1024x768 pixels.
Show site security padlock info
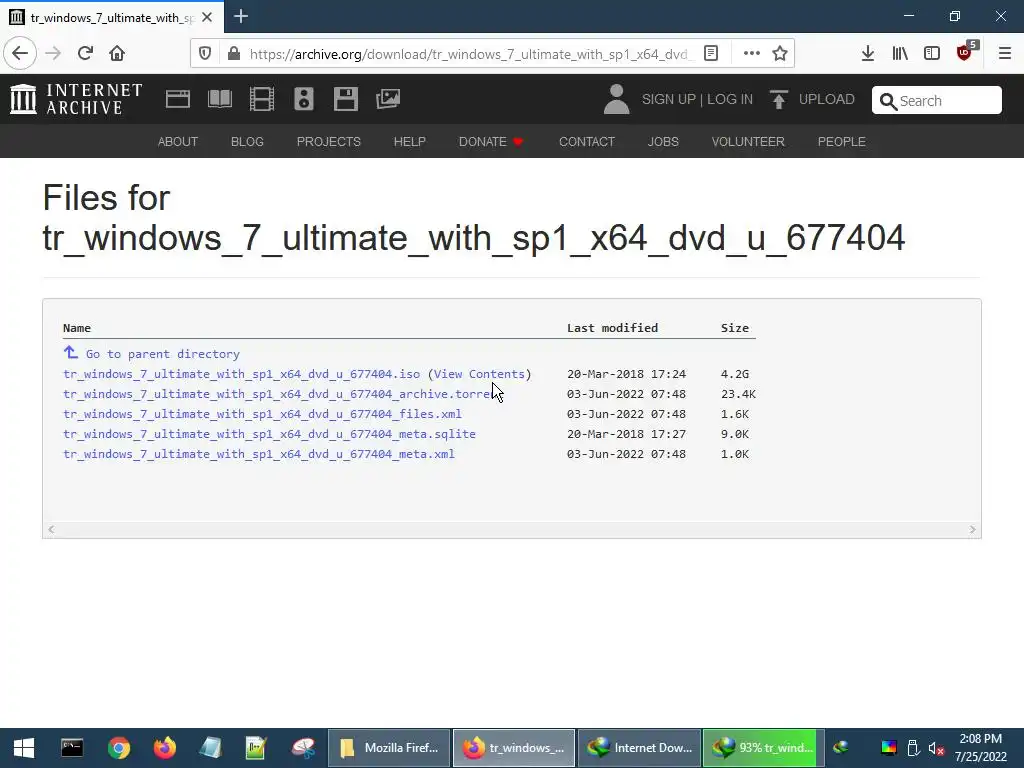pos(234,54)
